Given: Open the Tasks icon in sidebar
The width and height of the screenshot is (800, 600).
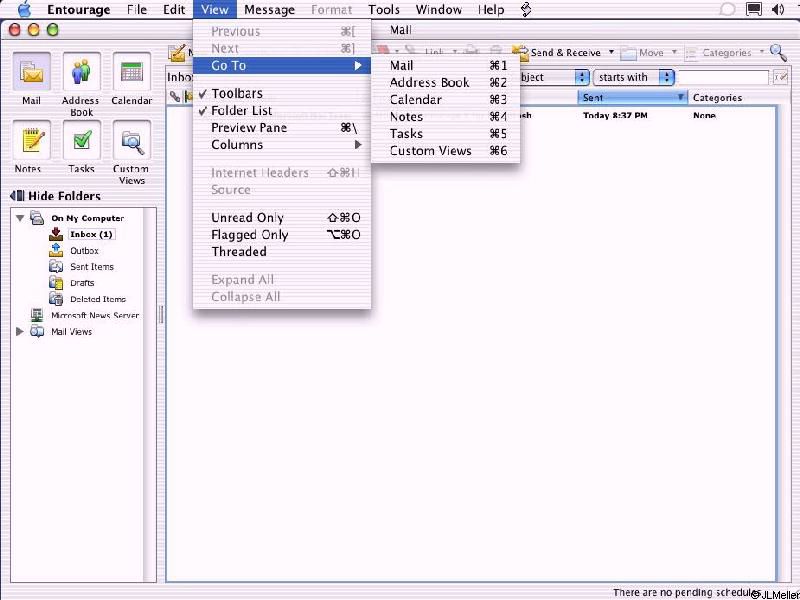Looking at the screenshot, I should (82, 140).
